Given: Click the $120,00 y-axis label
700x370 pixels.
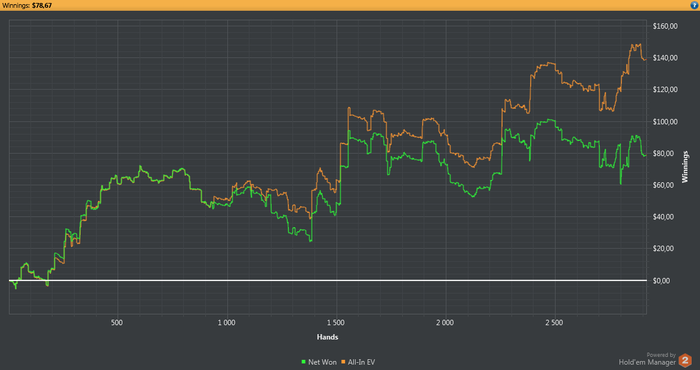Looking at the screenshot, I should (x=665, y=90).
